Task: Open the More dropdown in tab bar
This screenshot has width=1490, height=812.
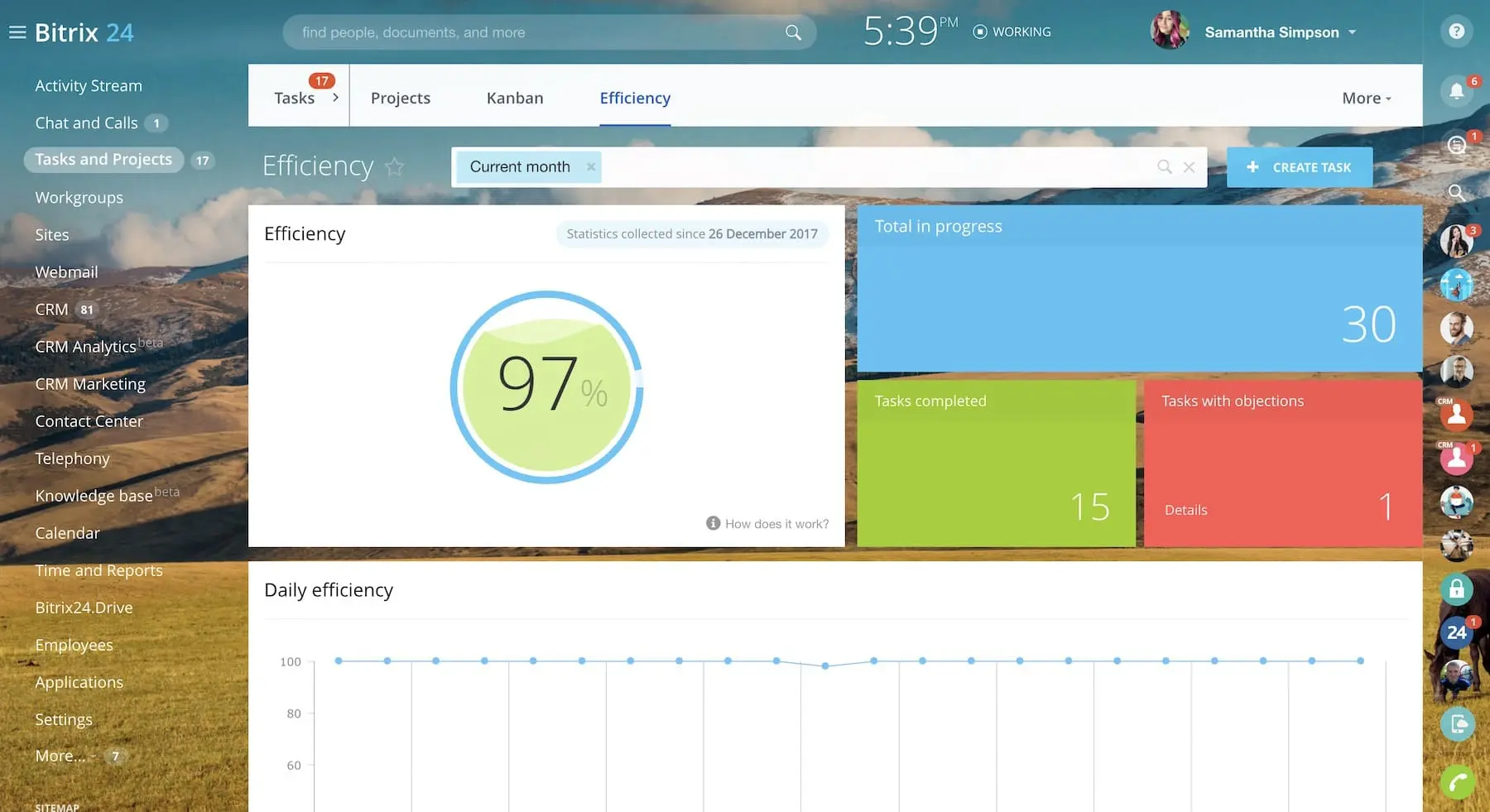Action: (x=1366, y=98)
